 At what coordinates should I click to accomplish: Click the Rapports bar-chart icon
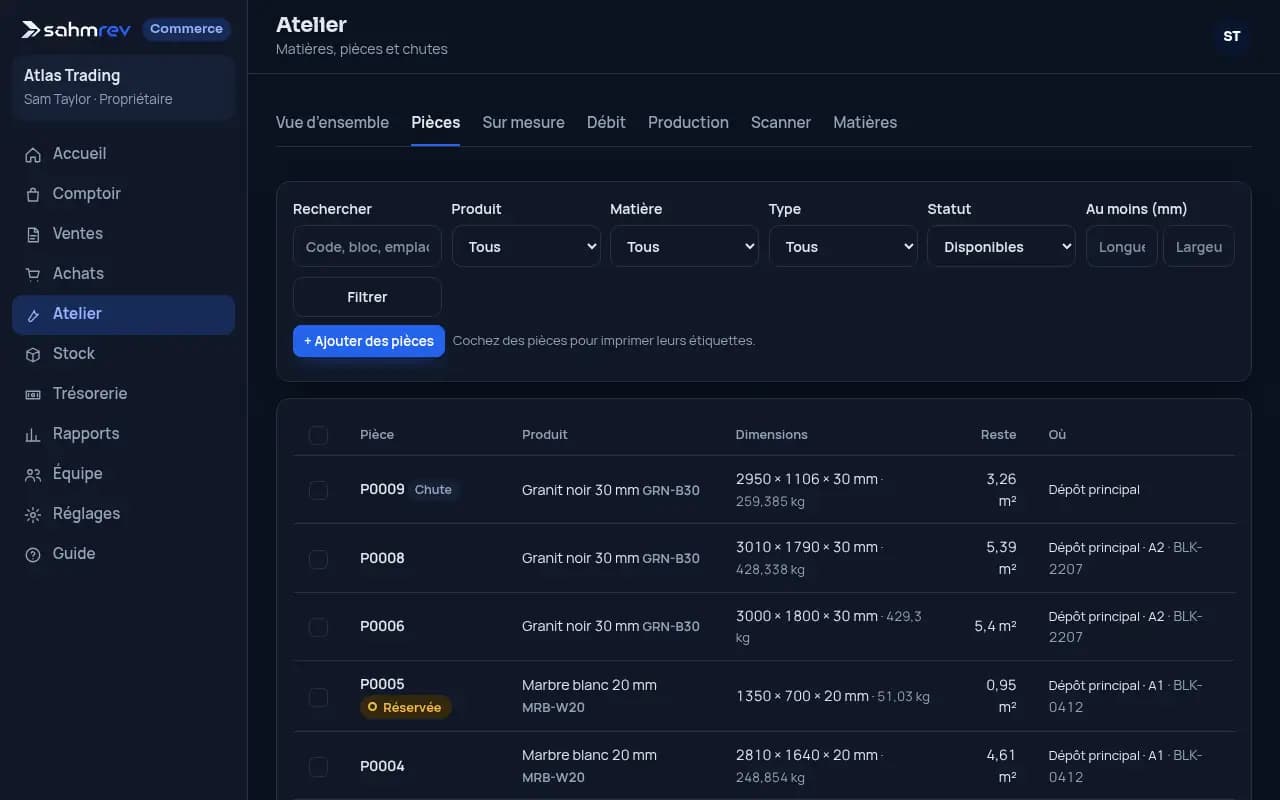tap(33, 434)
